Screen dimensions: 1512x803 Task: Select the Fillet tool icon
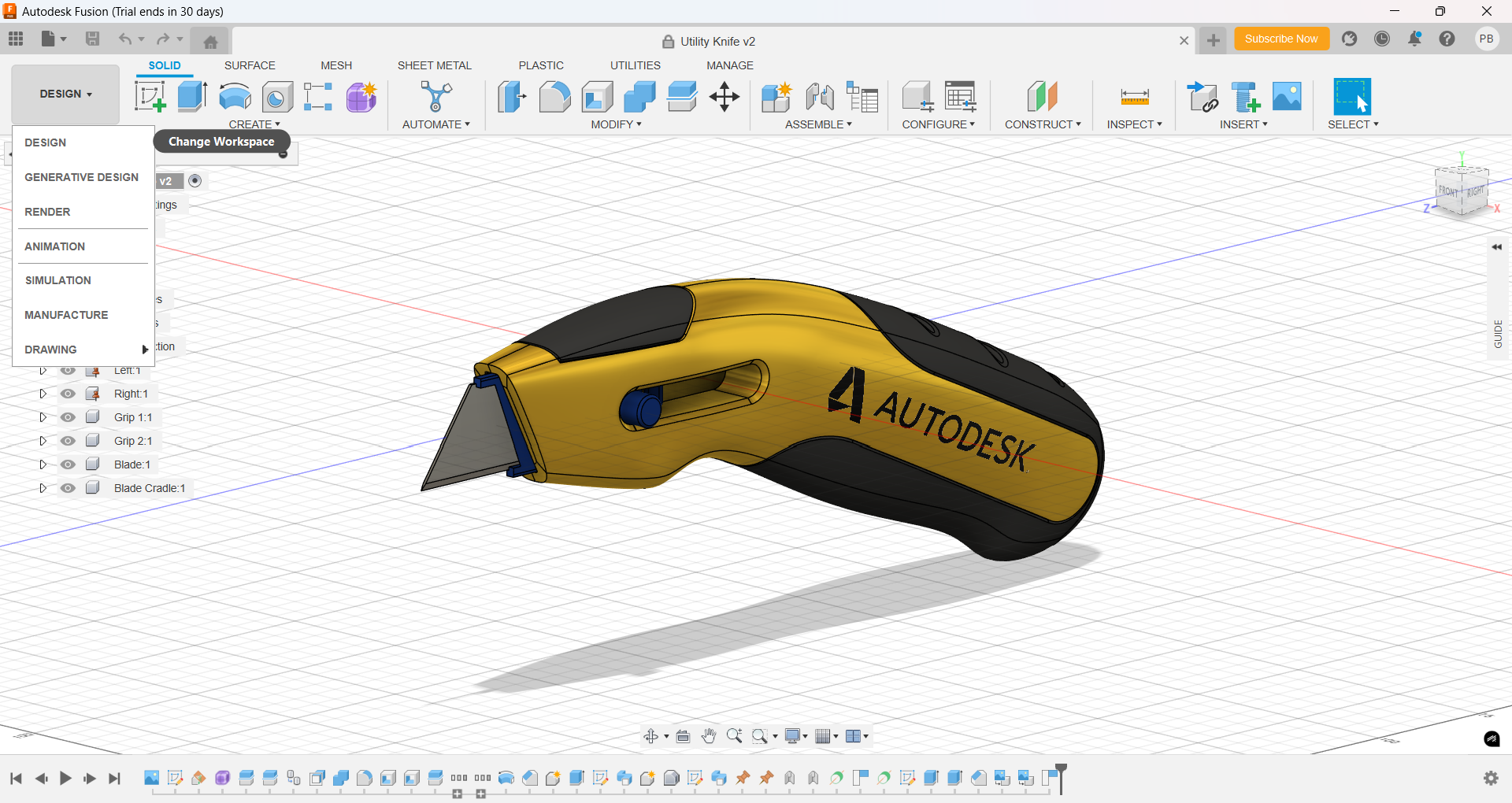554,97
